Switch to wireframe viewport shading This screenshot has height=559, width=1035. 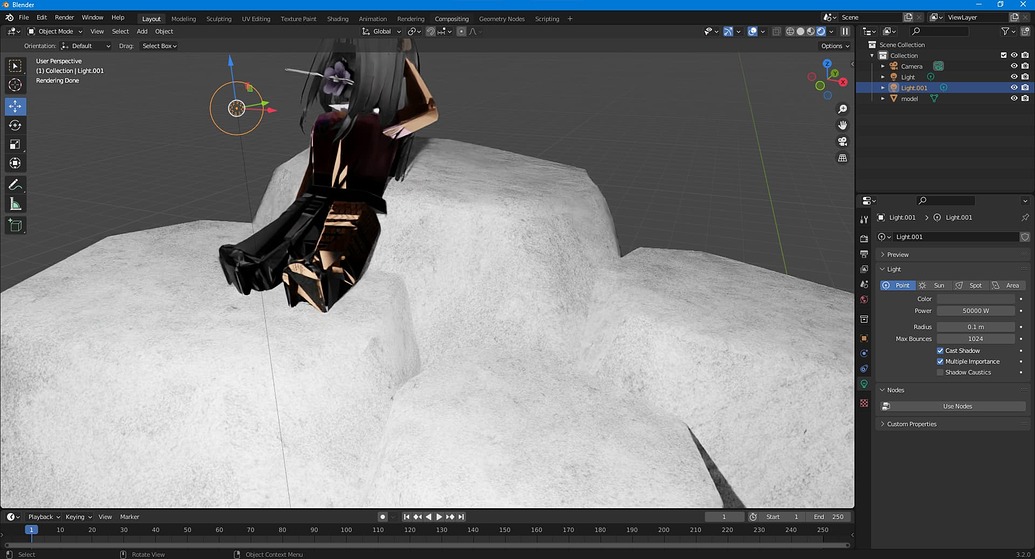click(790, 31)
